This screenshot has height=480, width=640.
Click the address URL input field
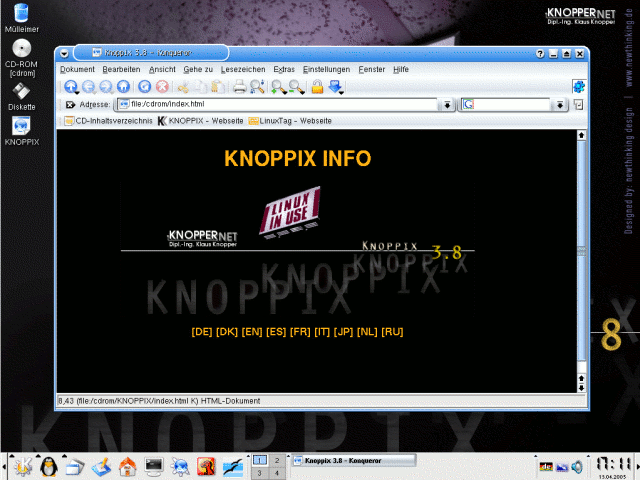point(278,104)
